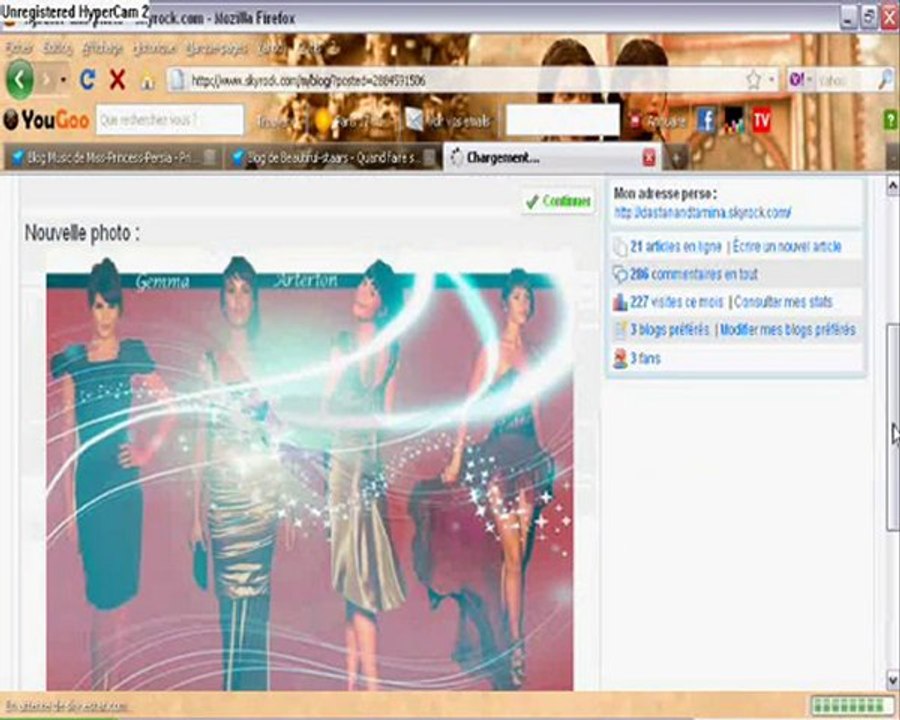This screenshot has height=720, width=900.
Task: Open the Affichage menu
Action: [x=103, y=49]
